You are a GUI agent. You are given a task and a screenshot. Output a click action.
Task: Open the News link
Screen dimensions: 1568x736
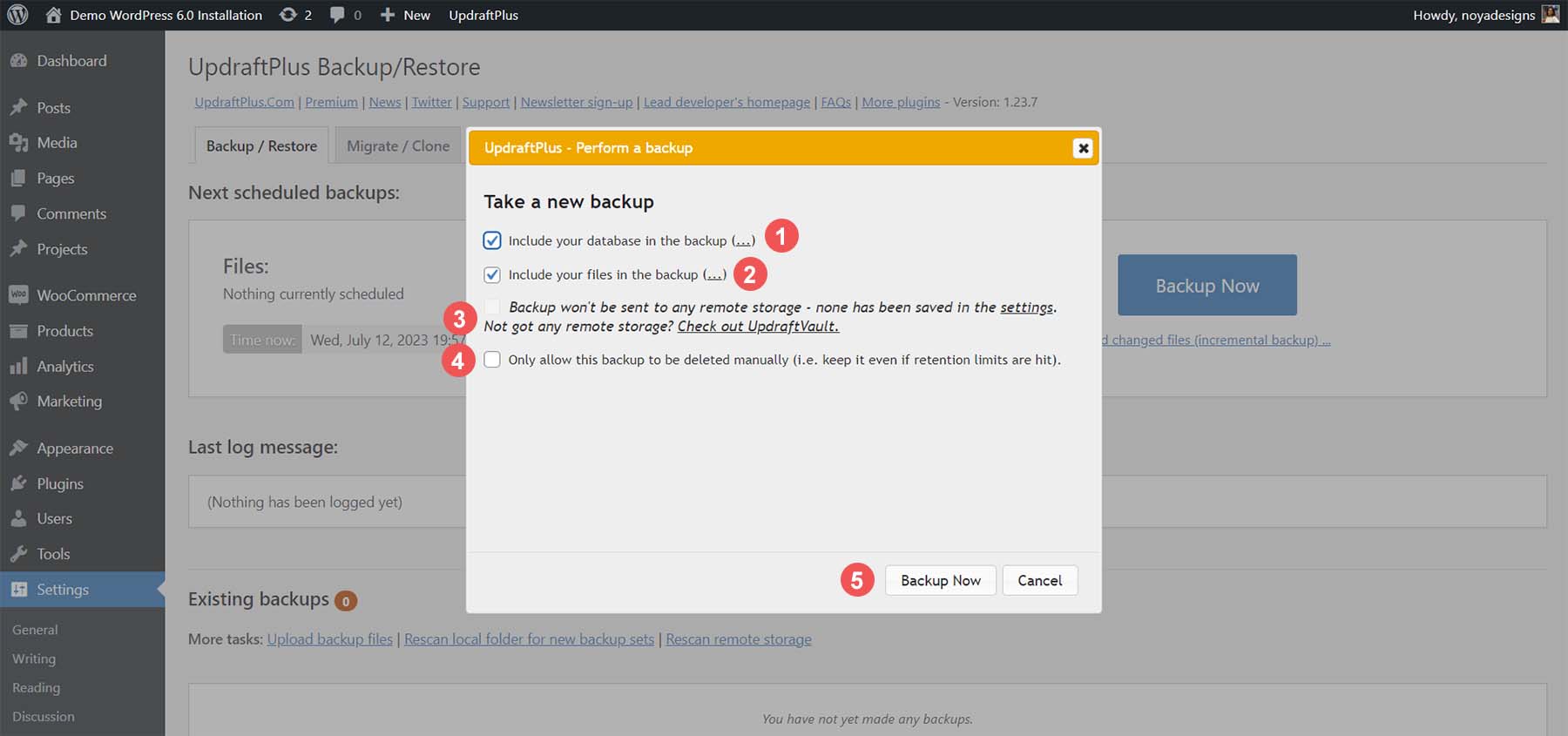pos(385,102)
